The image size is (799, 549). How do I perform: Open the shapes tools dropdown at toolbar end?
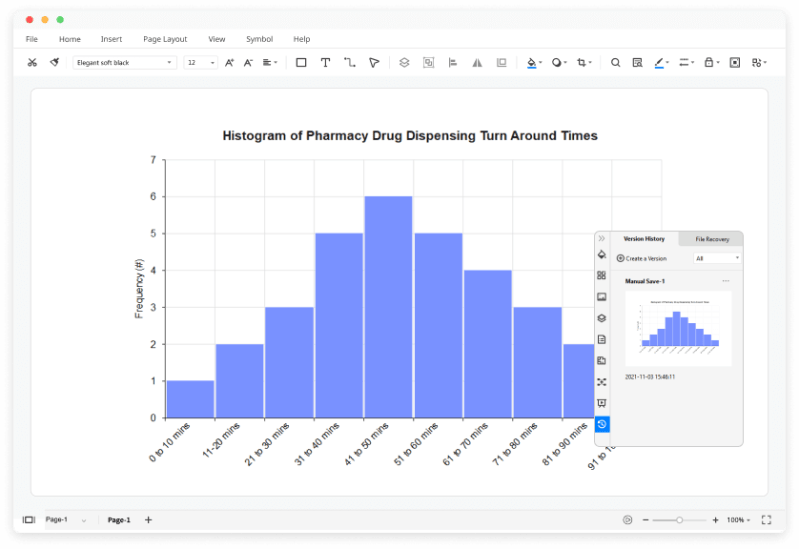(759, 62)
